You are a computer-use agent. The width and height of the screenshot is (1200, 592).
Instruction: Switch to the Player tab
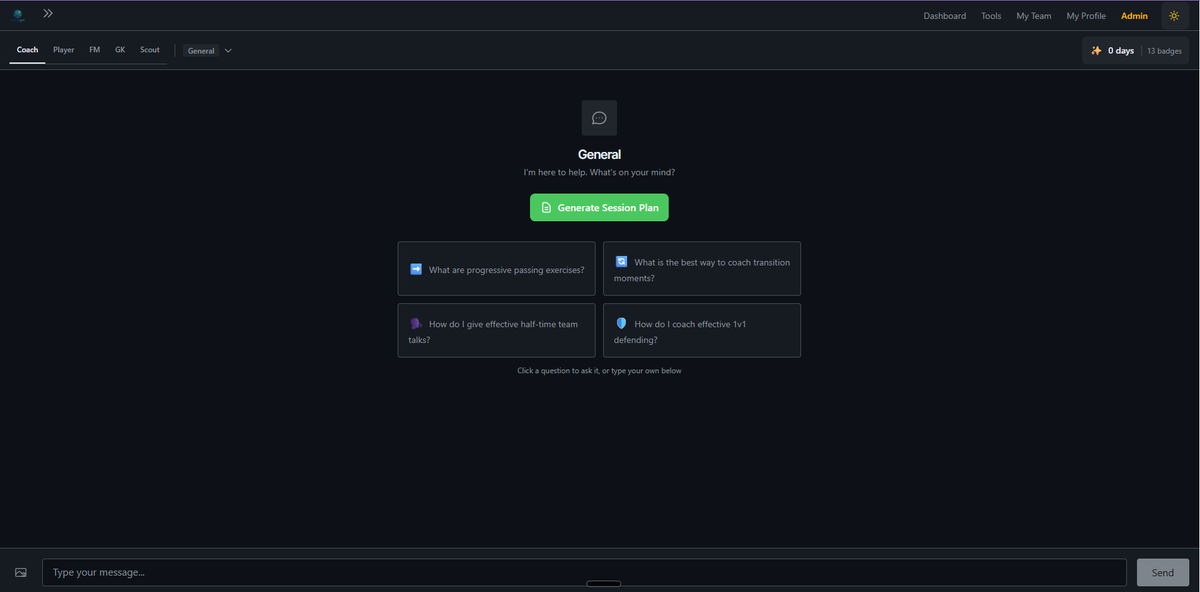coord(64,50)
